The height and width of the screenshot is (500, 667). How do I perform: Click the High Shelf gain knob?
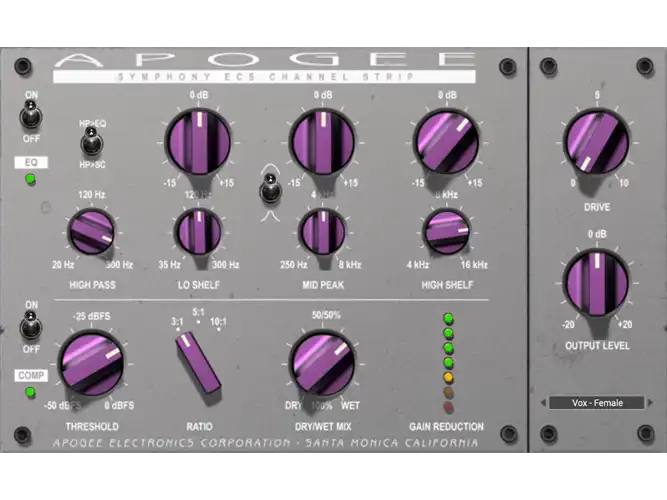click(x=446, y=142)
